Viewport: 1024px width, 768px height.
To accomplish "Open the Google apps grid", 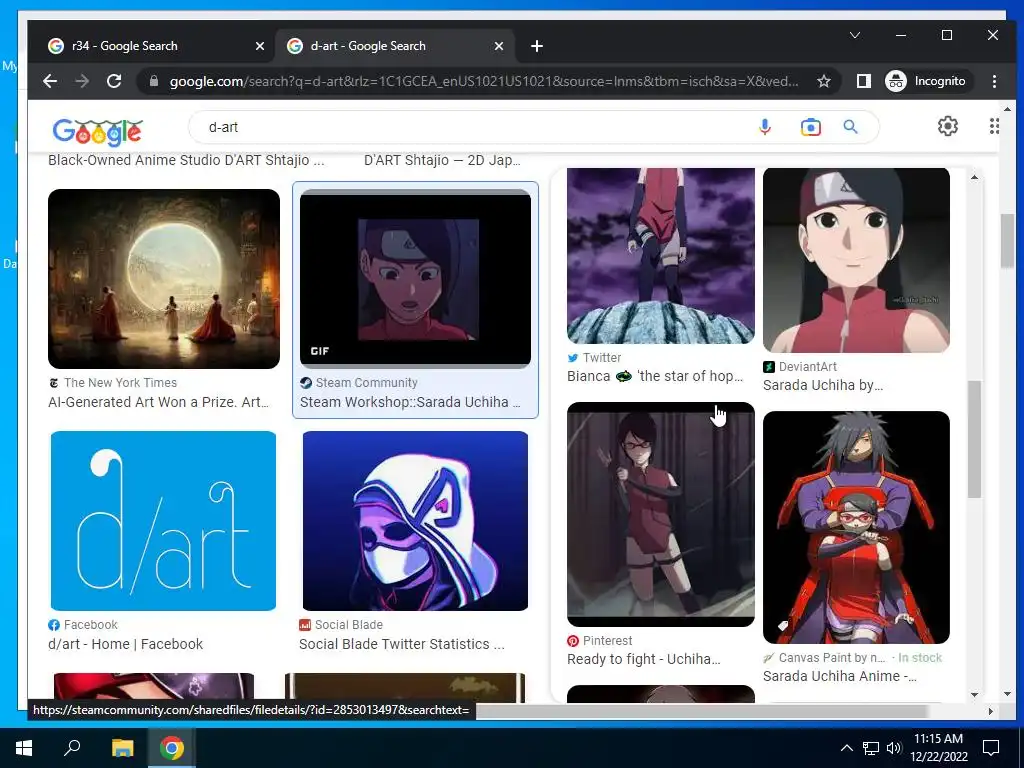I will (x=994, y=126).
